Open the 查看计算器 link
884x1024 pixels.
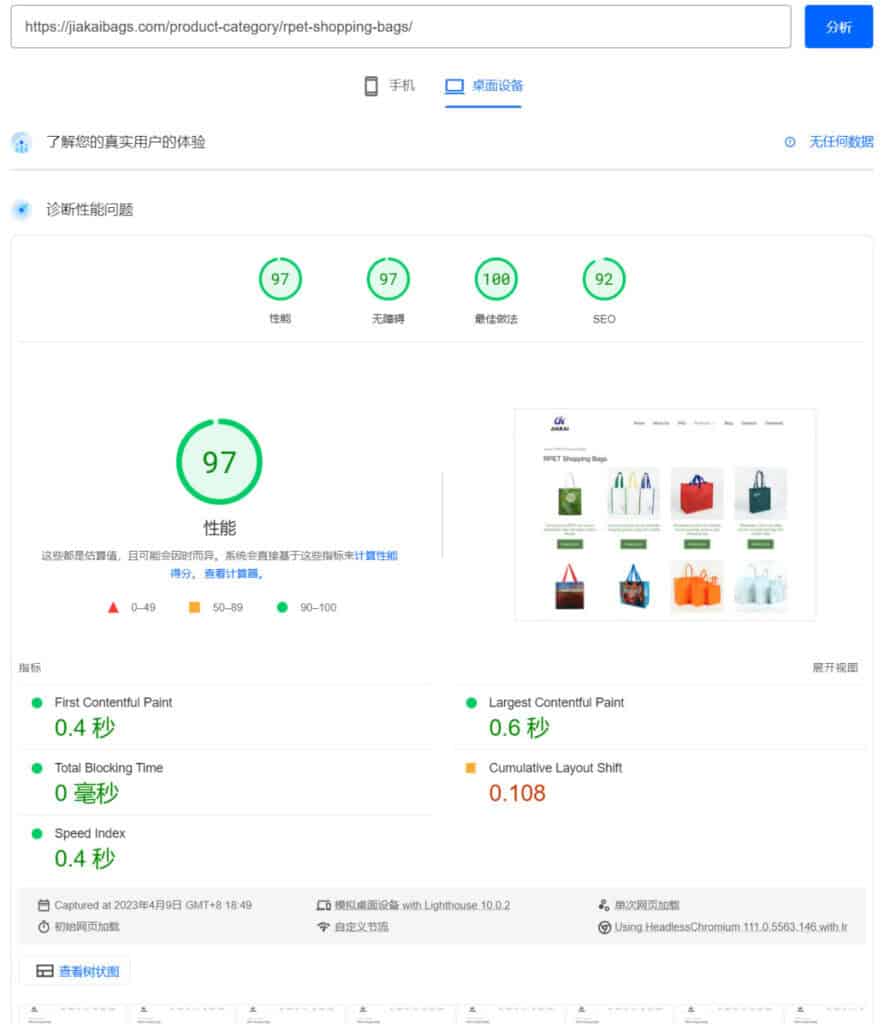click(233, 573)
